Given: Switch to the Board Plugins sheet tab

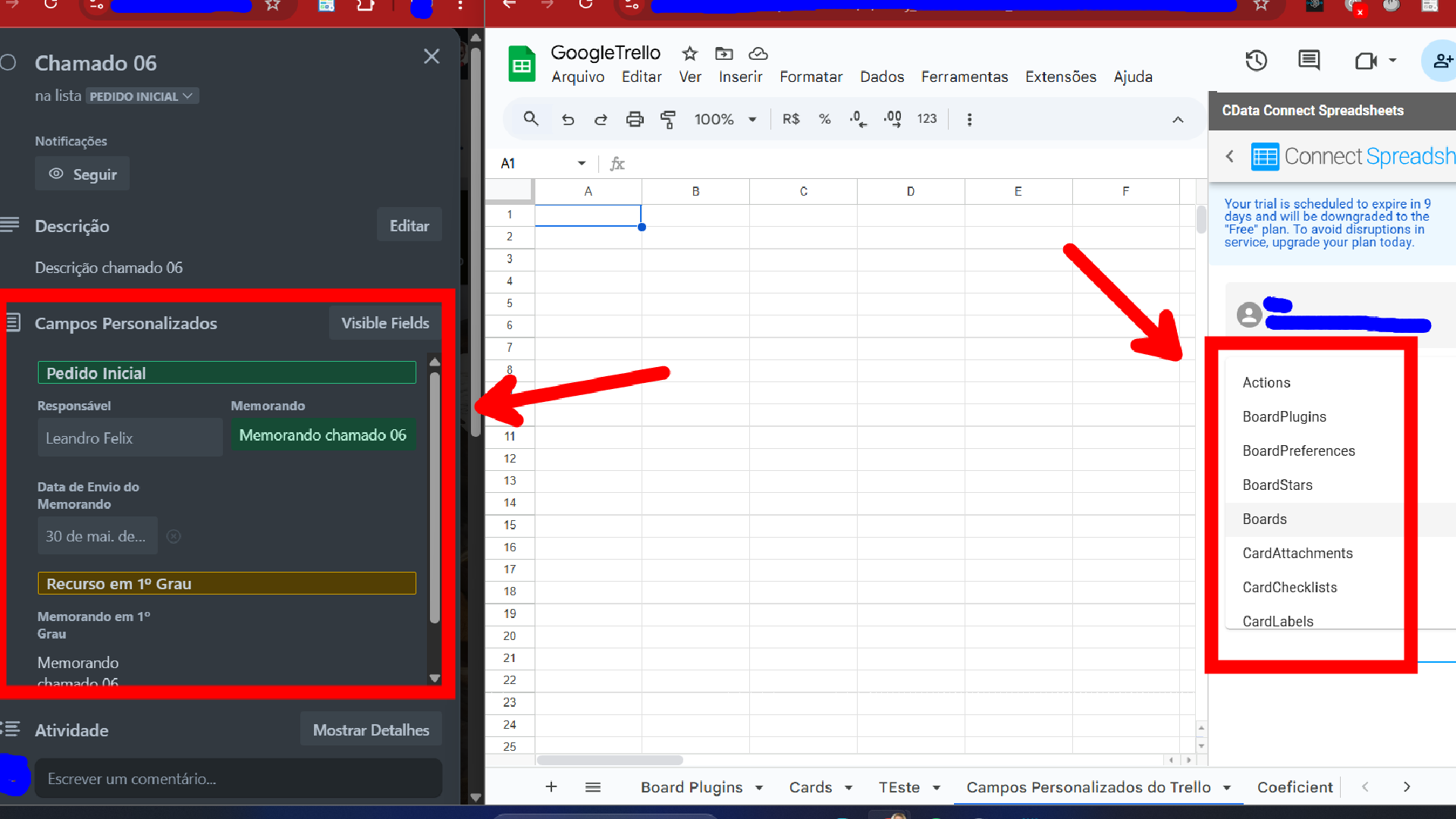Looking at the screenshot, I should pyautogui.click(x=691, y=787).
